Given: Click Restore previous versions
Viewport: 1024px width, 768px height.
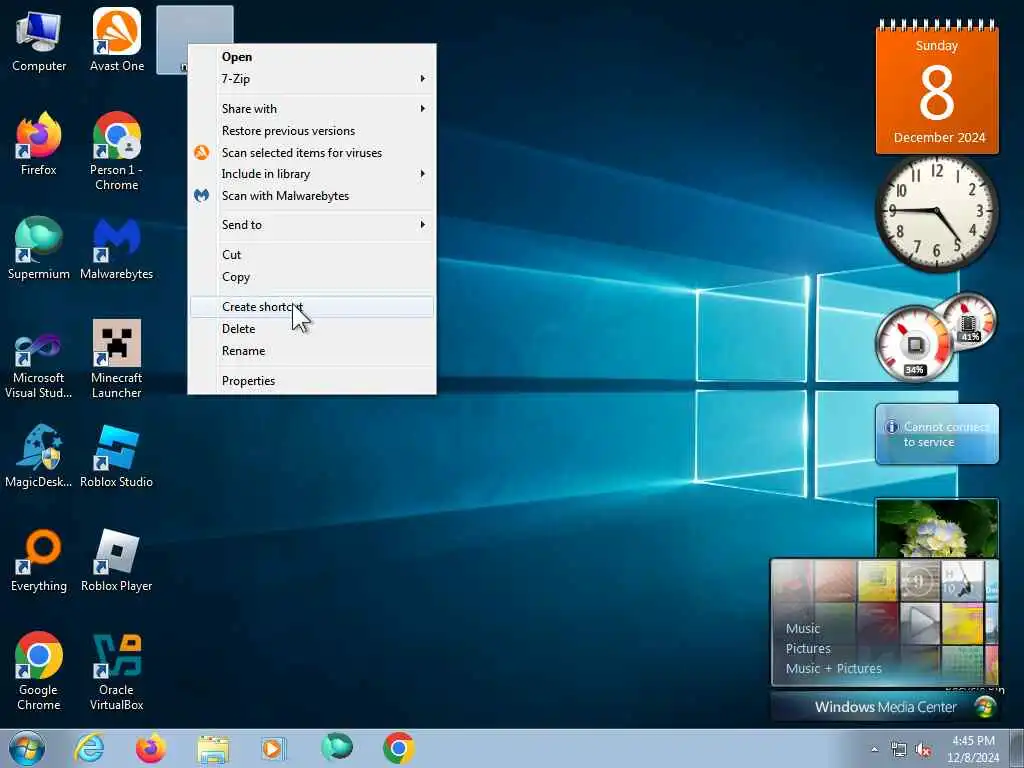Looking at the screenshot, I should click(x=312, y=131).
